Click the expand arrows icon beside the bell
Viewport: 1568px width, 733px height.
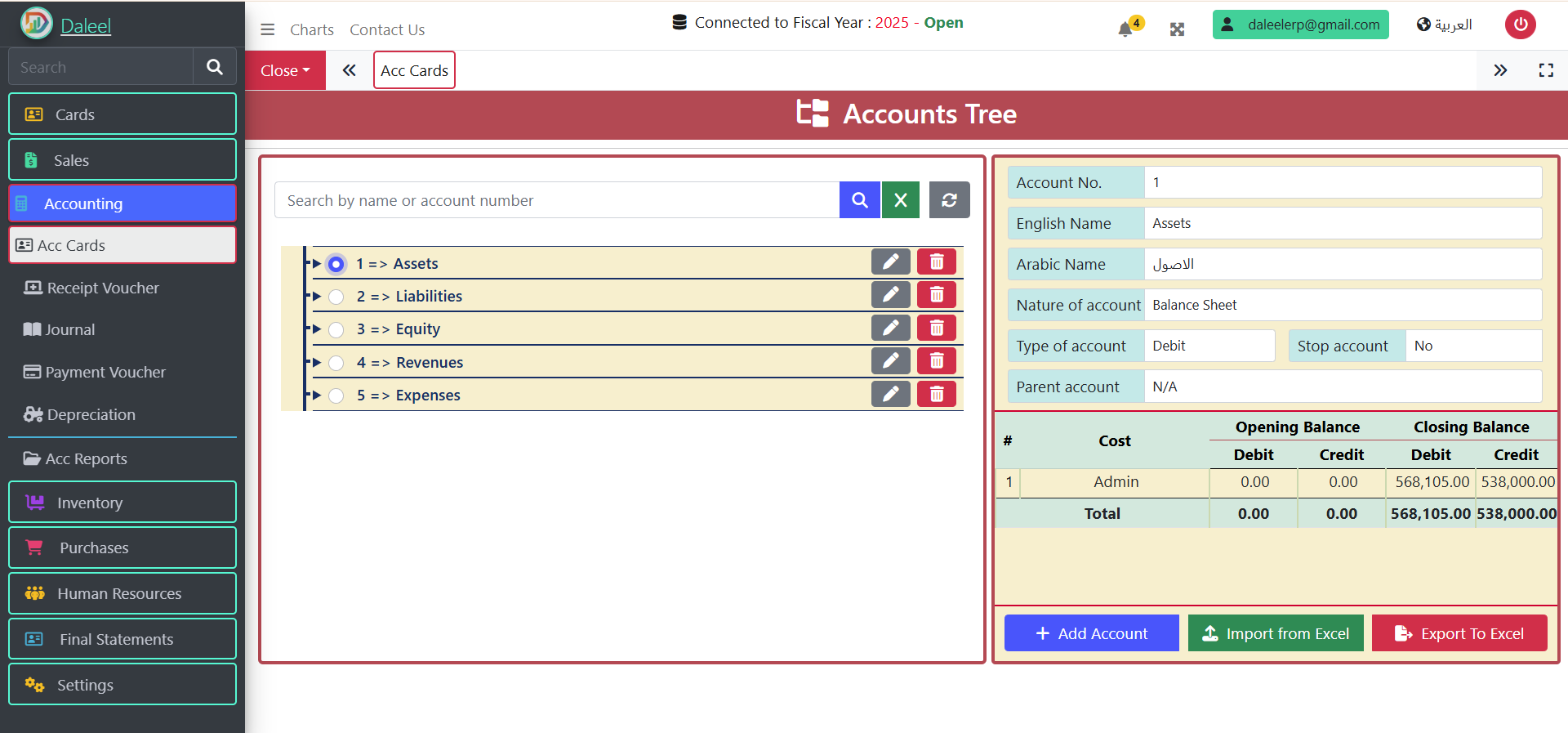[x=1177, y=29]
